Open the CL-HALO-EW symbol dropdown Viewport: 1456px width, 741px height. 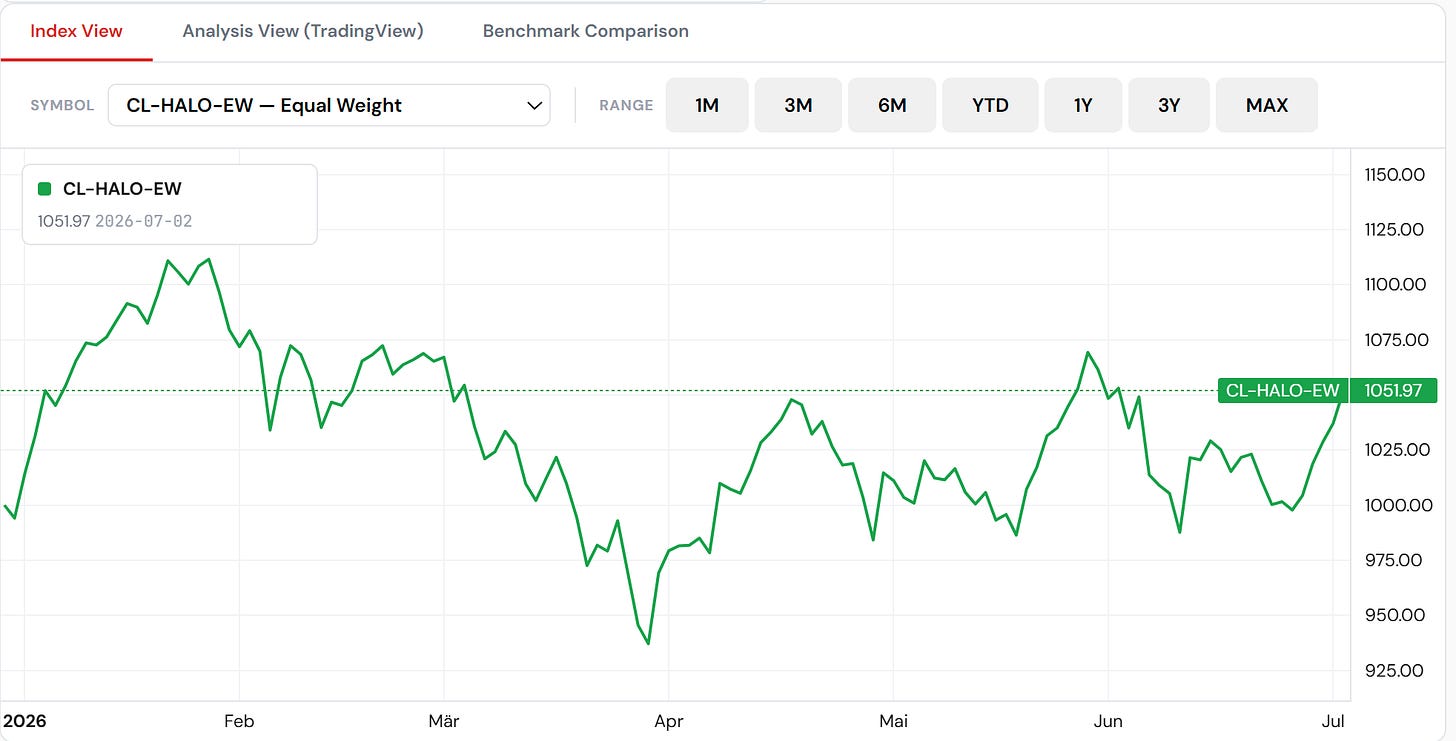point(329,105)
